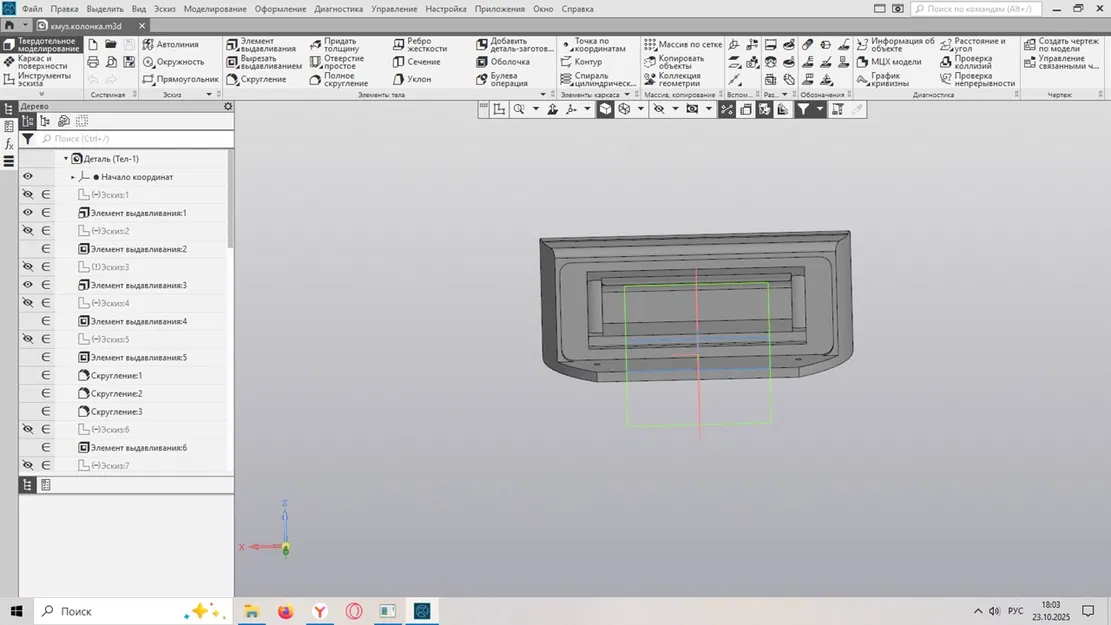Select the Сечение section command
This screenshot has height=625, width=1111.
pos(417,62)
